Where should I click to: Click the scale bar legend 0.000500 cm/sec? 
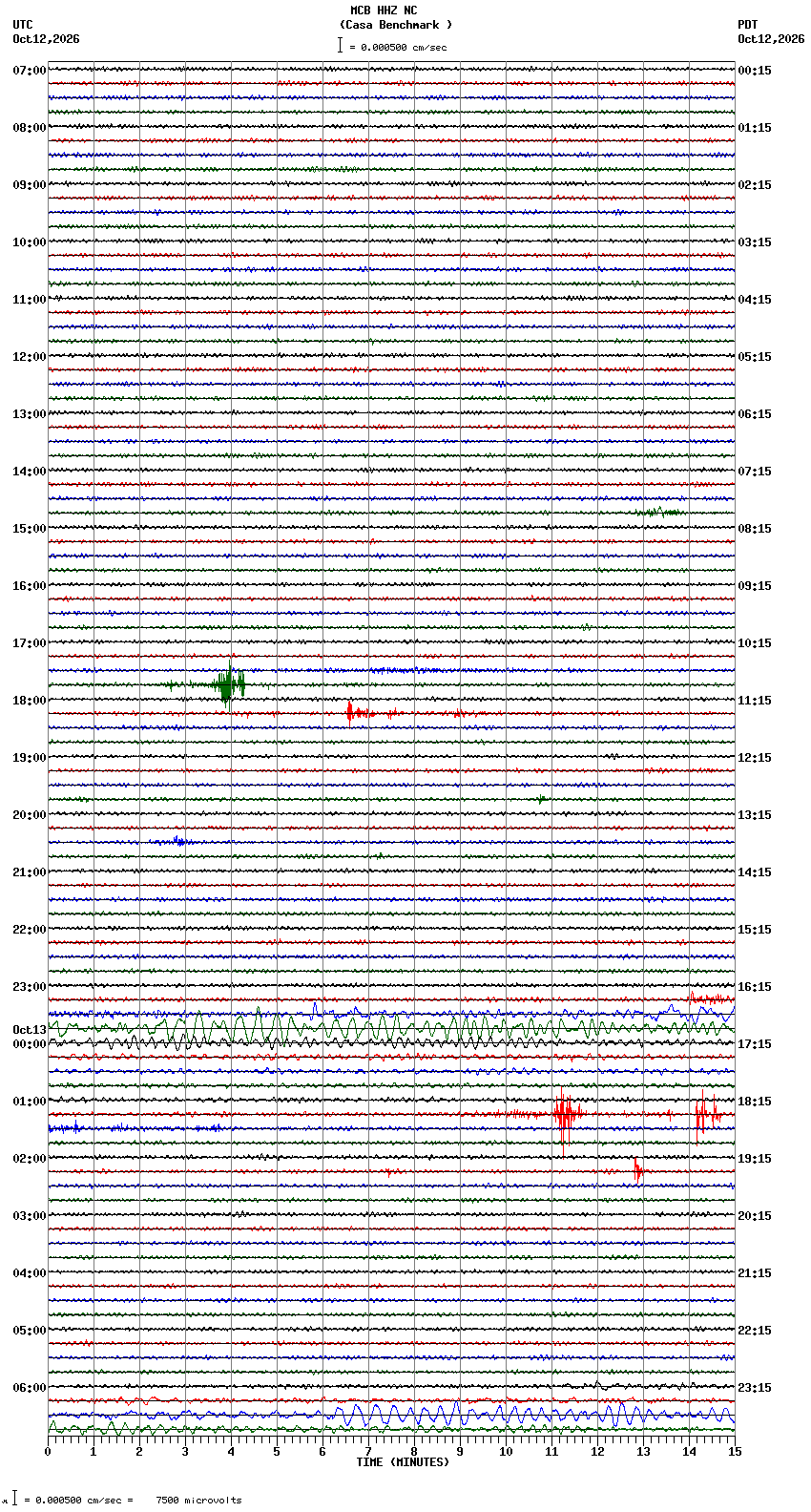[392, 46]
